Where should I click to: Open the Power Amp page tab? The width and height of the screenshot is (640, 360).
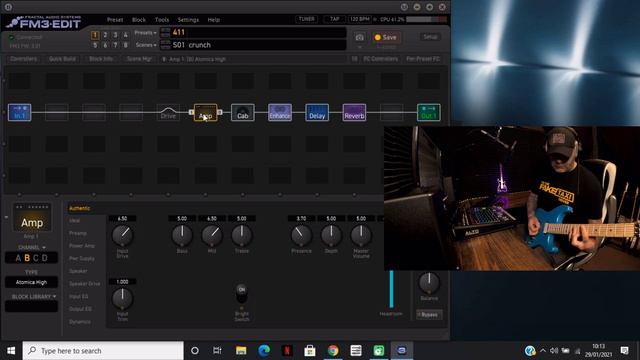tap(82, 246)
